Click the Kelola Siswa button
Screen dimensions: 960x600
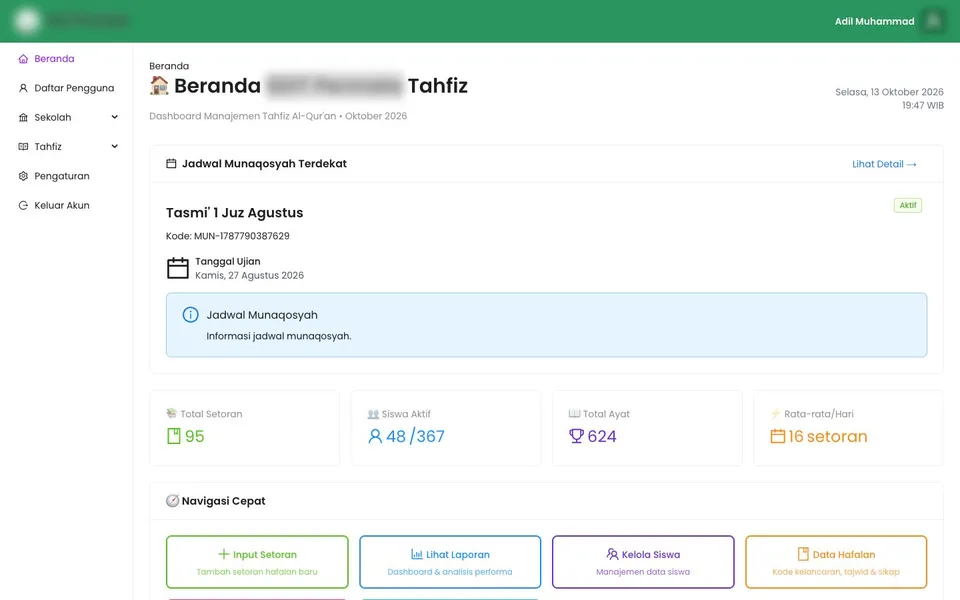[x=643, y=562]
